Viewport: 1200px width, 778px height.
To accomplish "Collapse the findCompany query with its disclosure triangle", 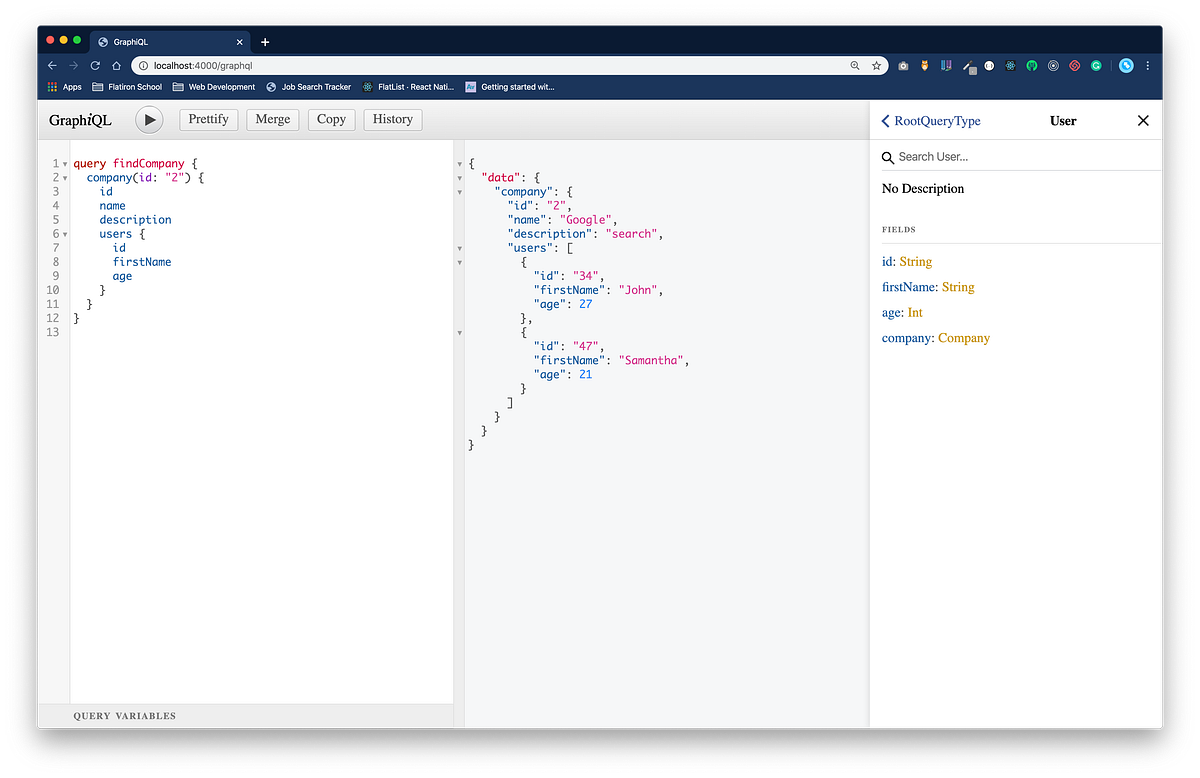I will pyautogui.click(x=64, y=163).
